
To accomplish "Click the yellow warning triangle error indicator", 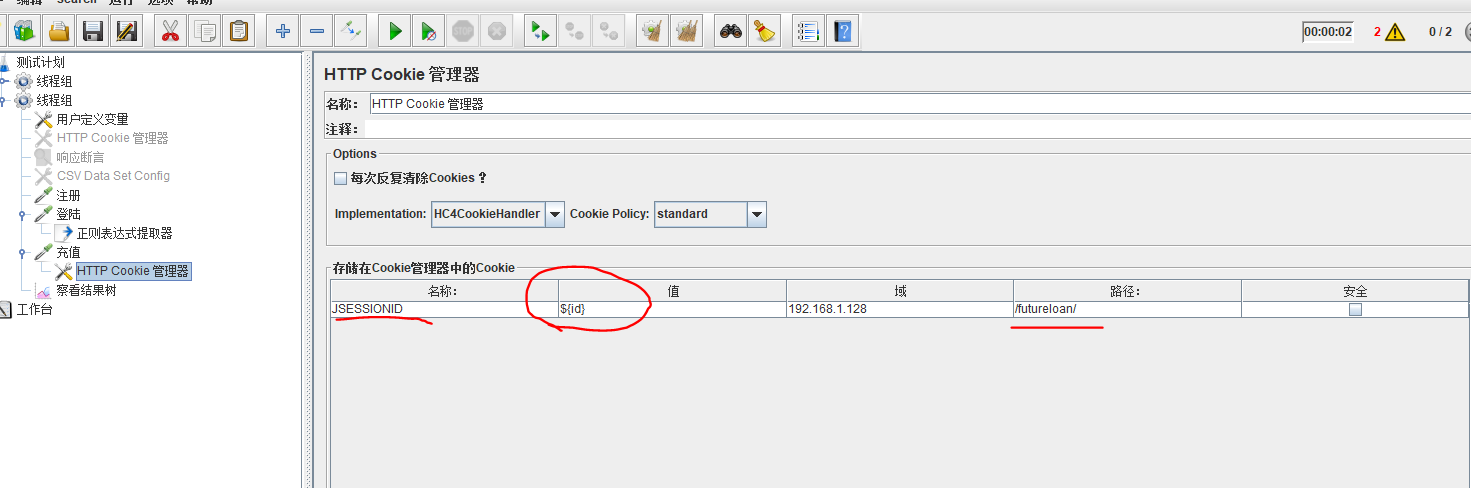I will click(x=1396, y=32).
